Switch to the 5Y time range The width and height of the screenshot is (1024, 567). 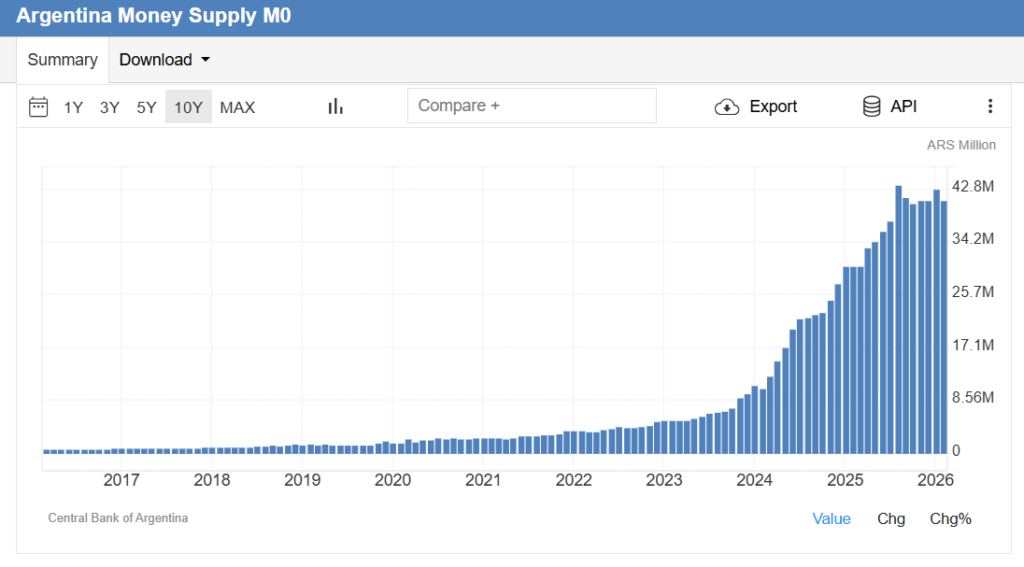tap(146, 107)
